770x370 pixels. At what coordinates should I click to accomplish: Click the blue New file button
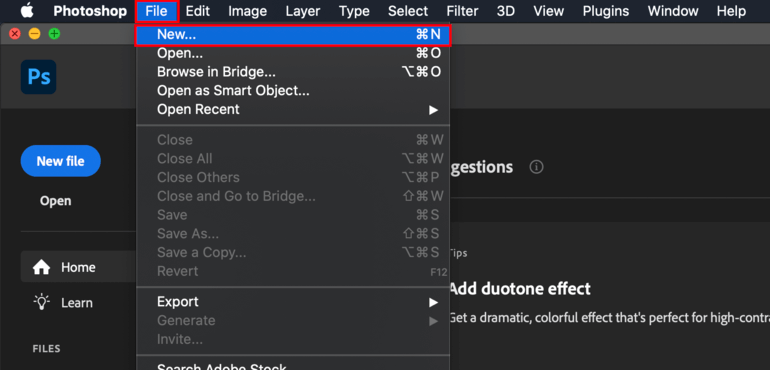[60, 161]
